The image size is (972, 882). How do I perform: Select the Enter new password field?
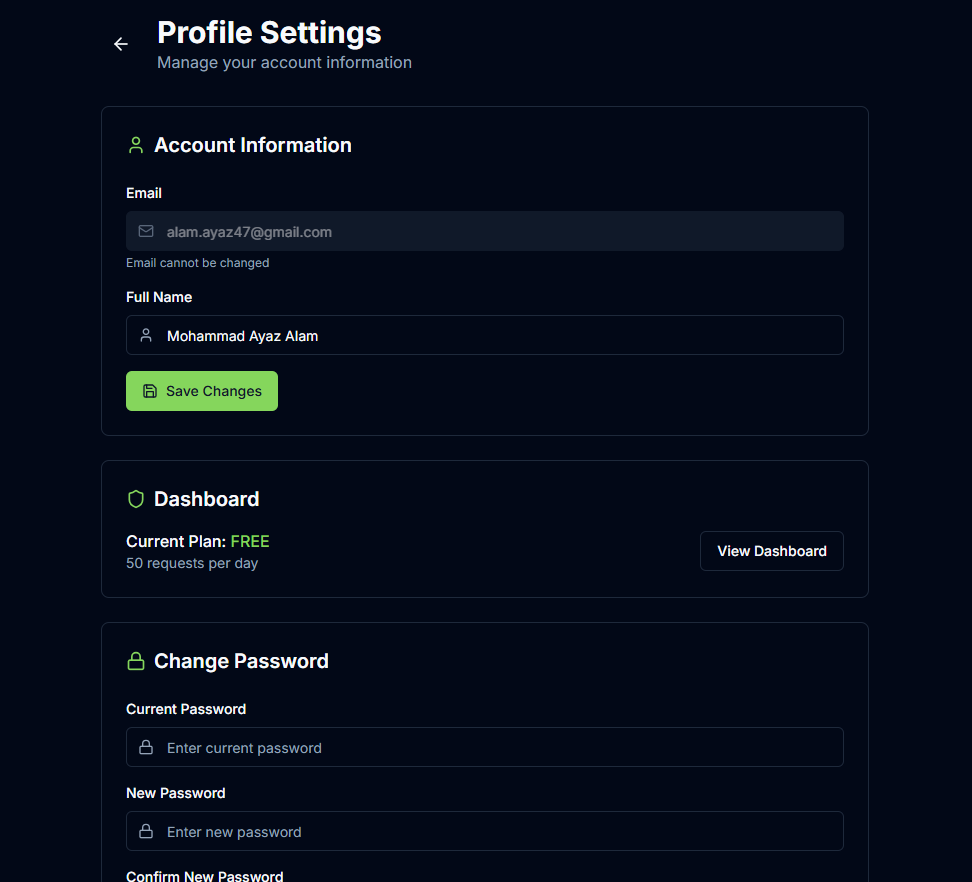point(485,831)
